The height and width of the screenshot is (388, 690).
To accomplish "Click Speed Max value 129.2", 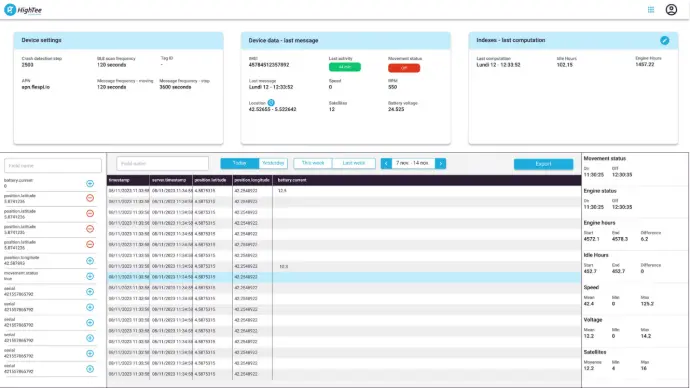I will (647, 304).
